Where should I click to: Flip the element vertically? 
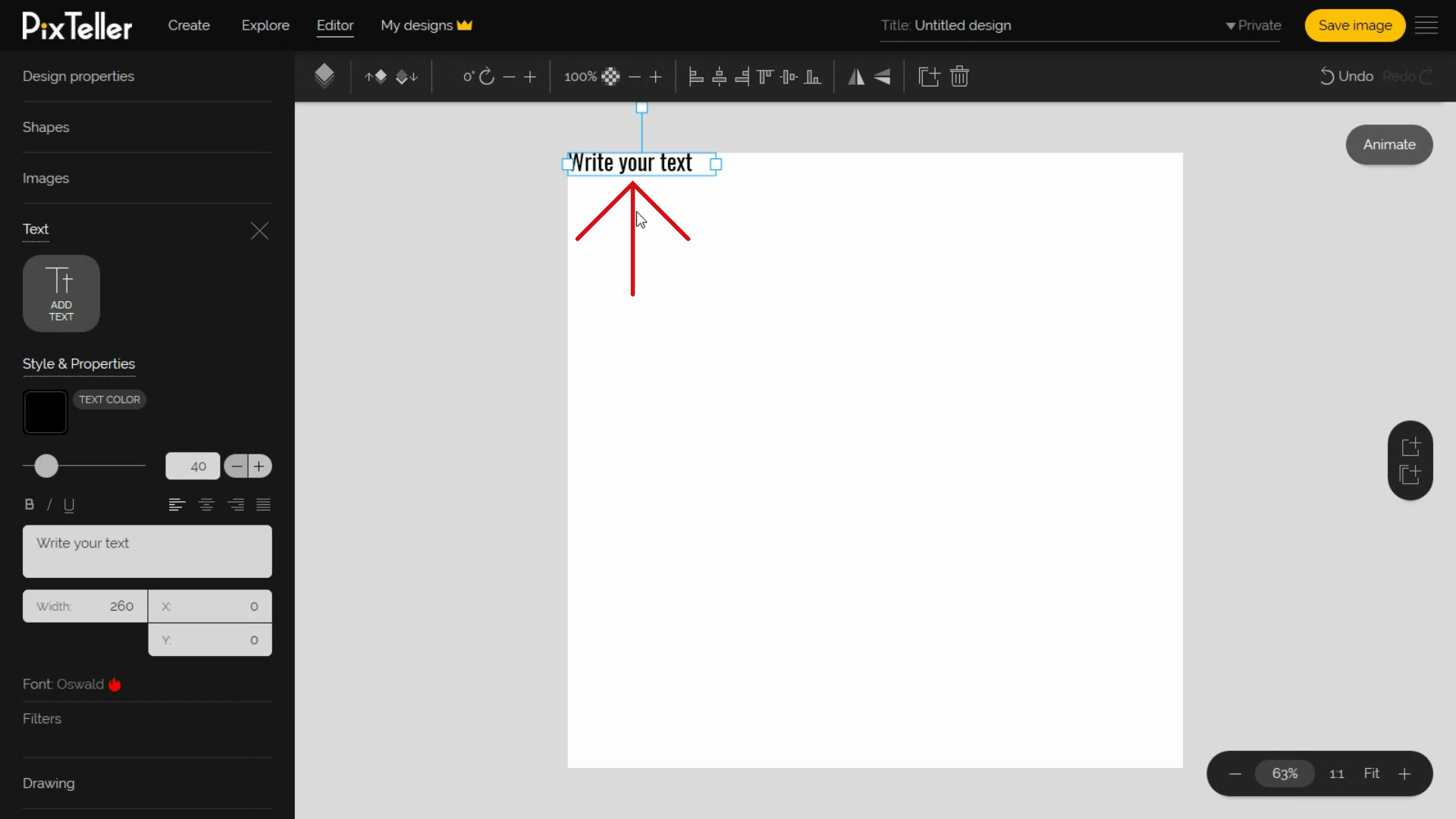pos(882,77)
